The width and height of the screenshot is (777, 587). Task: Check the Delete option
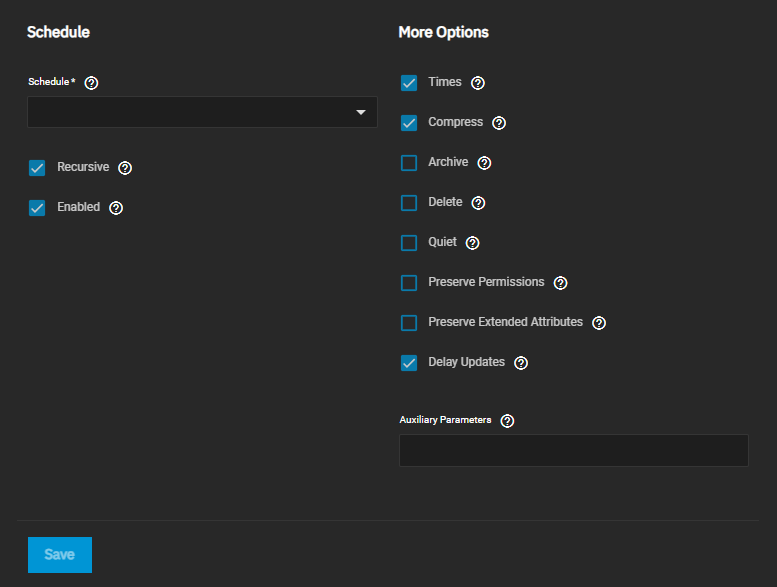click(409, 203)
